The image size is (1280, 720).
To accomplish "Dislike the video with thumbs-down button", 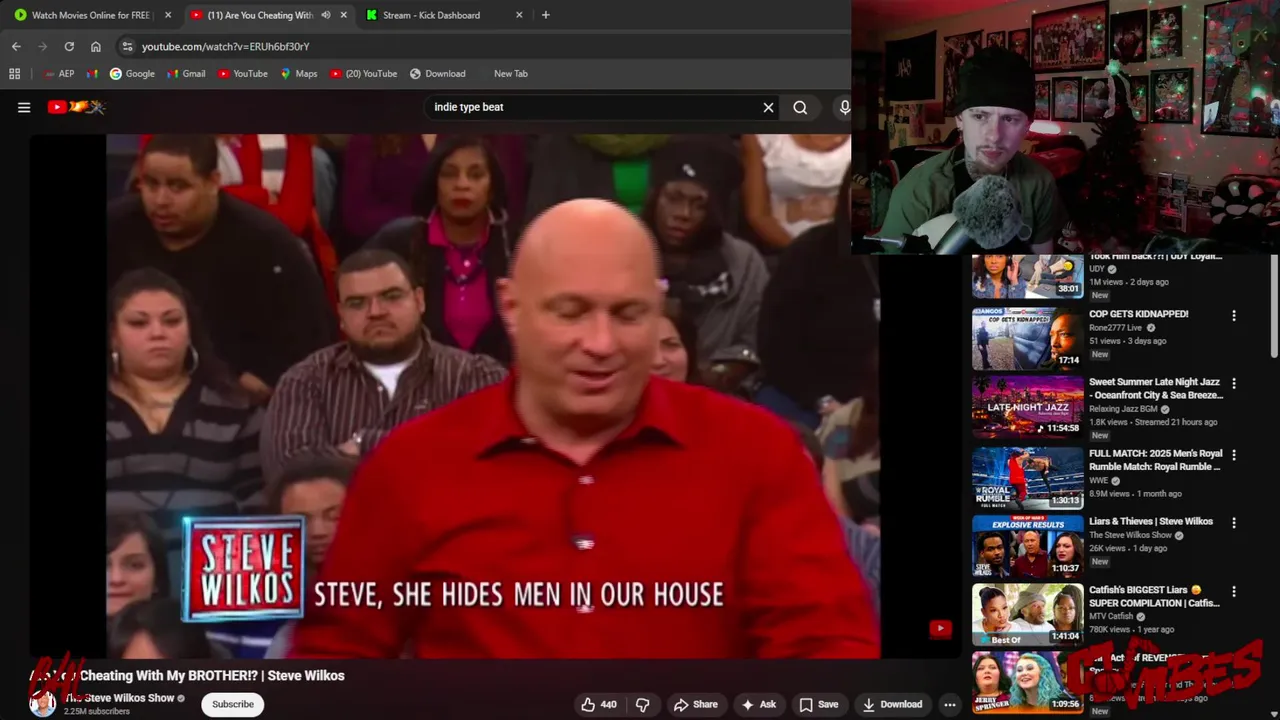I will [x=643, y=704].
